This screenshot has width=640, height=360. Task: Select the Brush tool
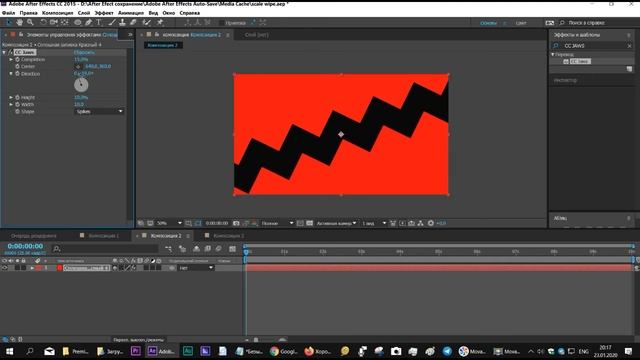[112, 22]
